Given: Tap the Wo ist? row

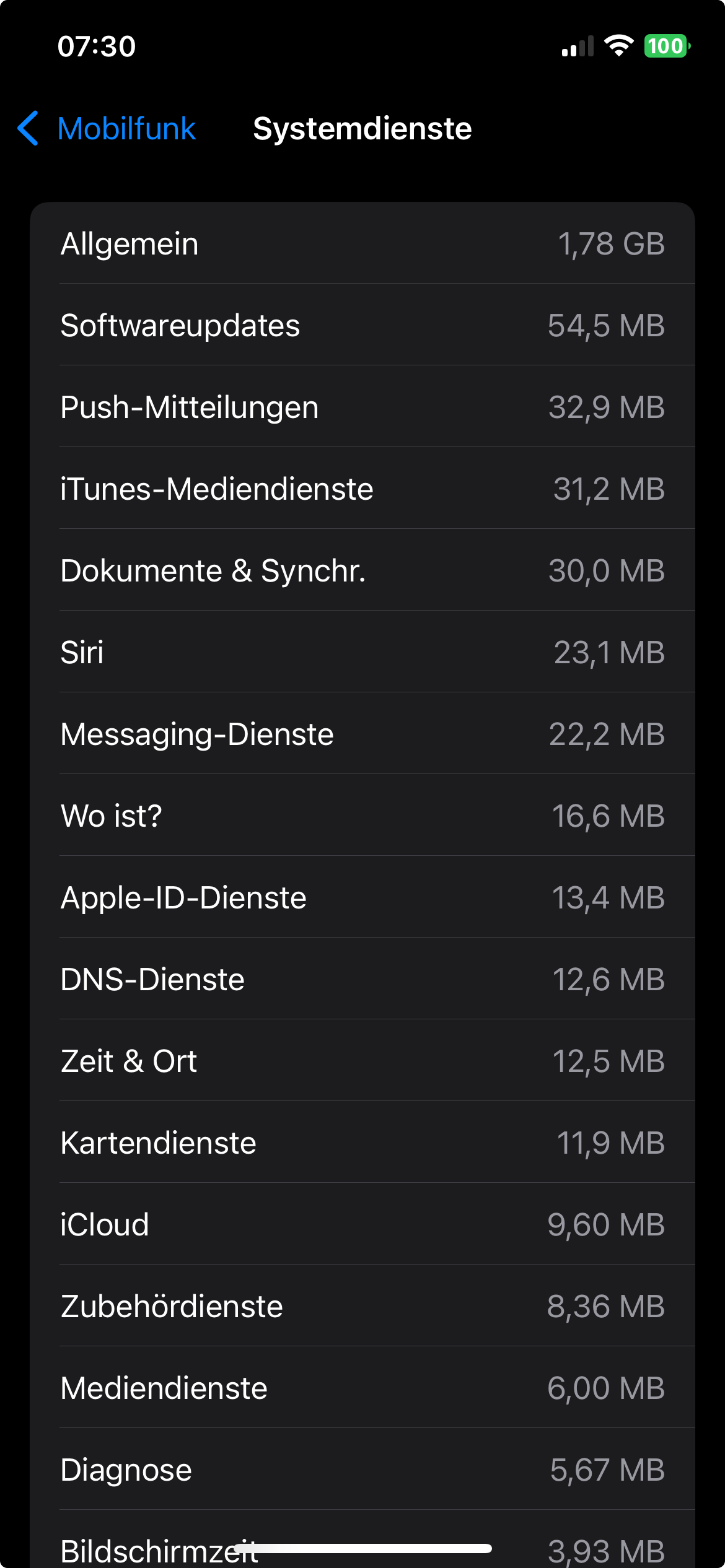Looking at the screenshot, I should pyautogui.click(x=362, y=816).
